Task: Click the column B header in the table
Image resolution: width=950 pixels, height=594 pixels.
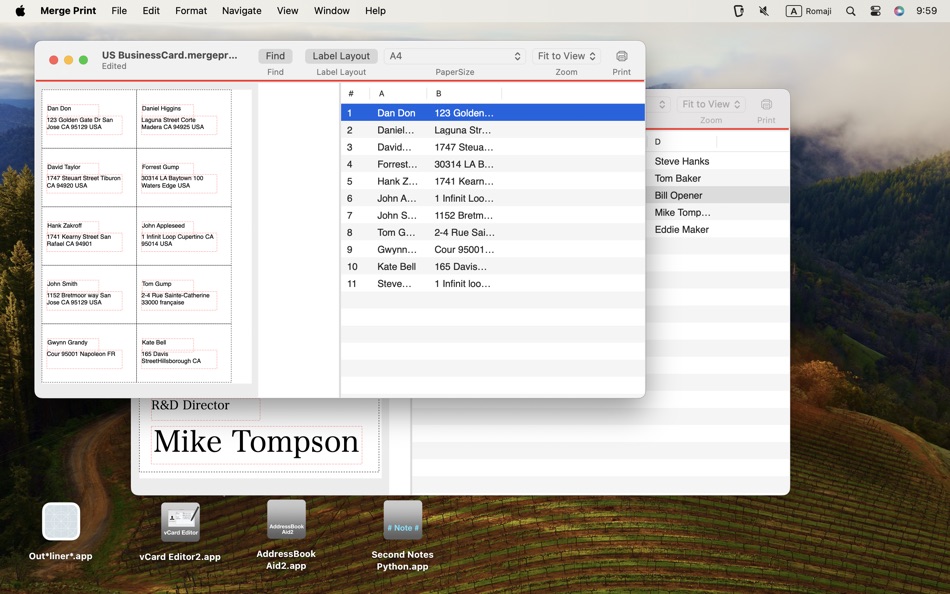Action: [x=438, y=93]
